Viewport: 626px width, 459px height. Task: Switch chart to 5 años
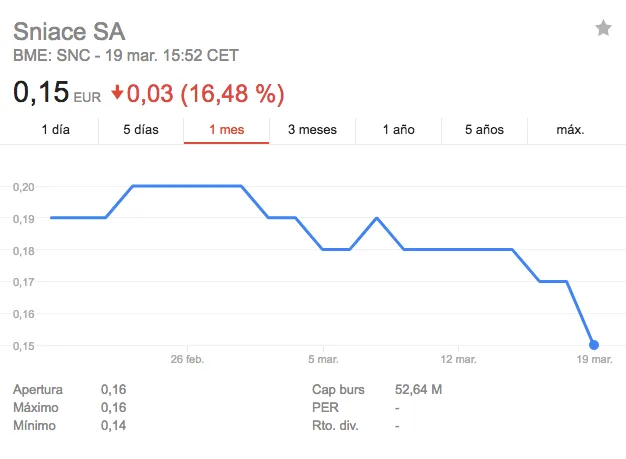485,130
